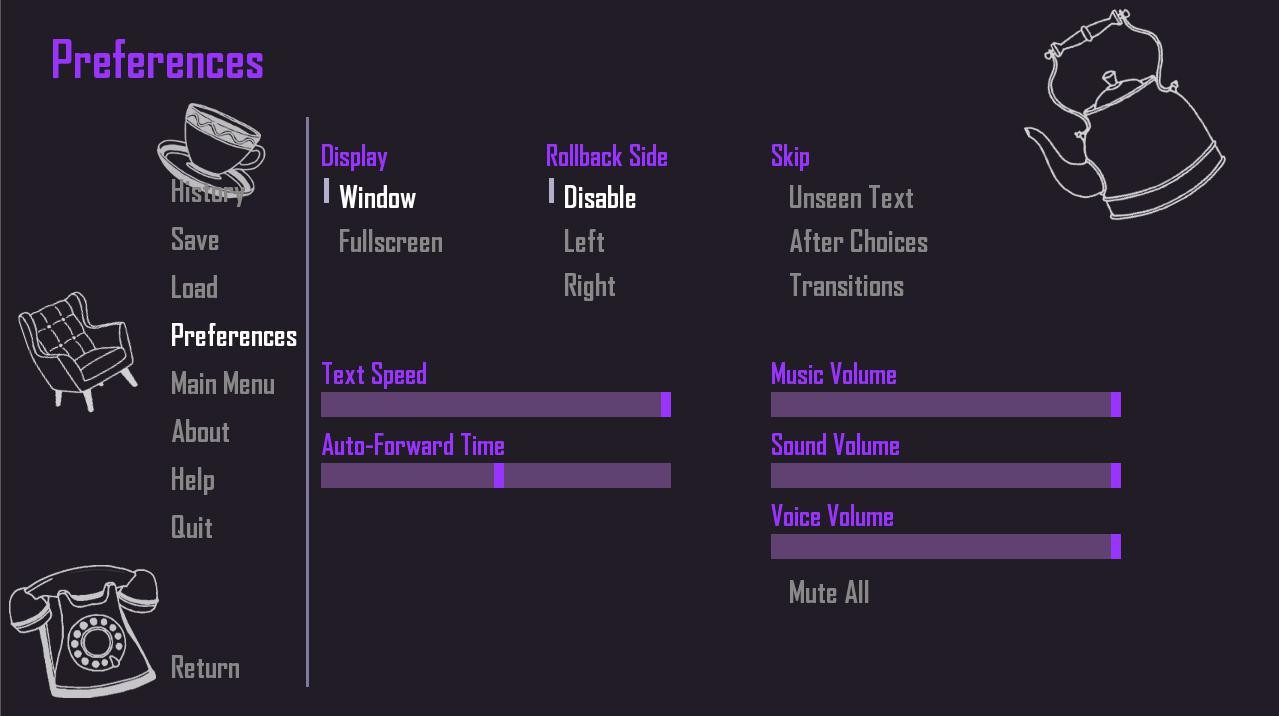Set Rollback Side to Right

[590, 286]
